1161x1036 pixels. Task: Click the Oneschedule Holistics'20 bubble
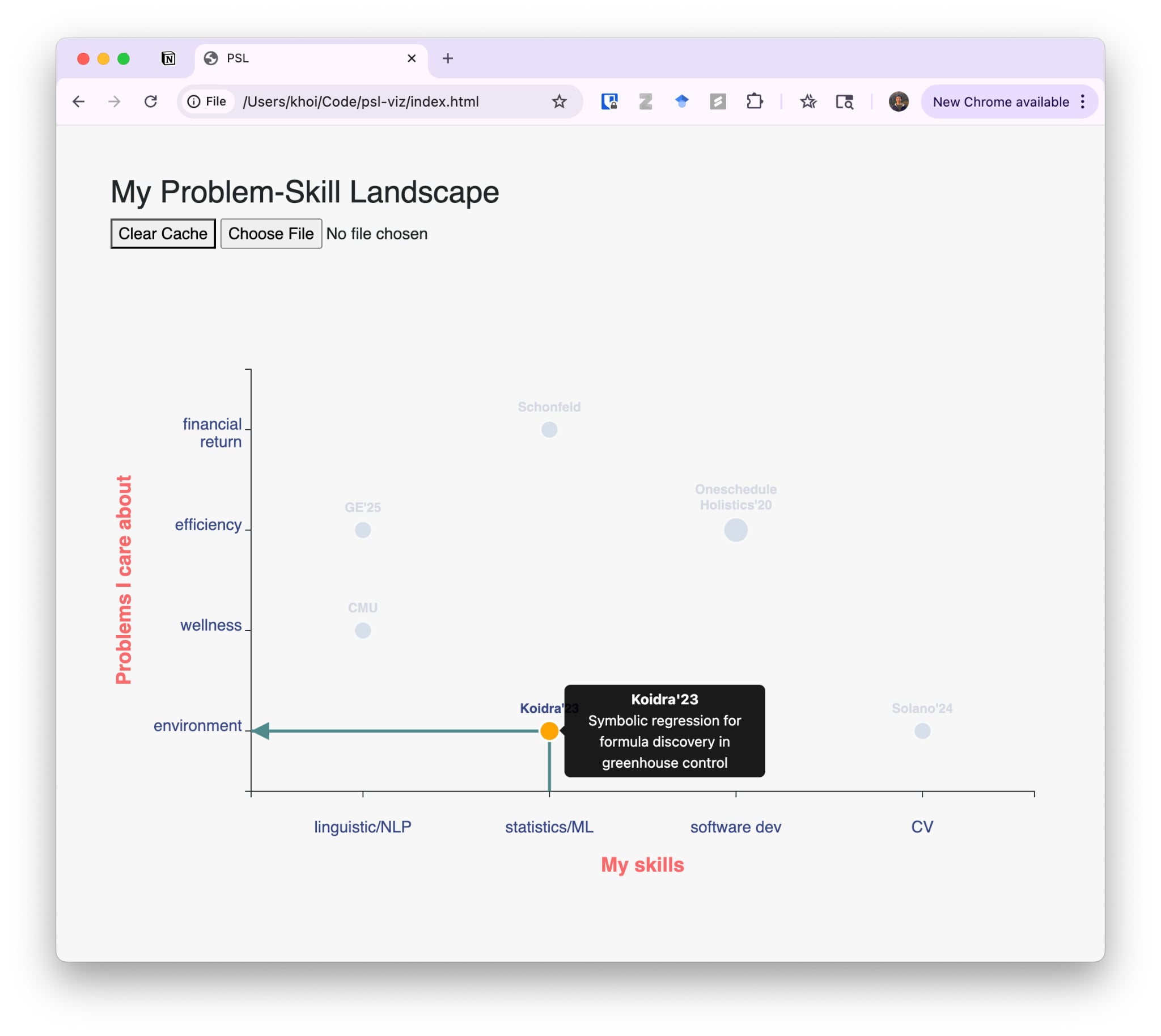735,530
